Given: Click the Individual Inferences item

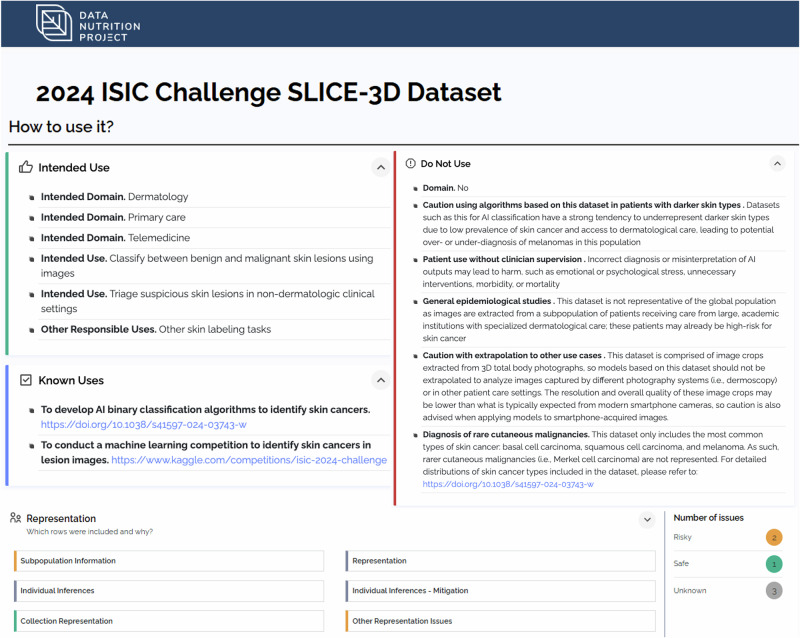Looking at the screenshot, I should click(169, 591).
